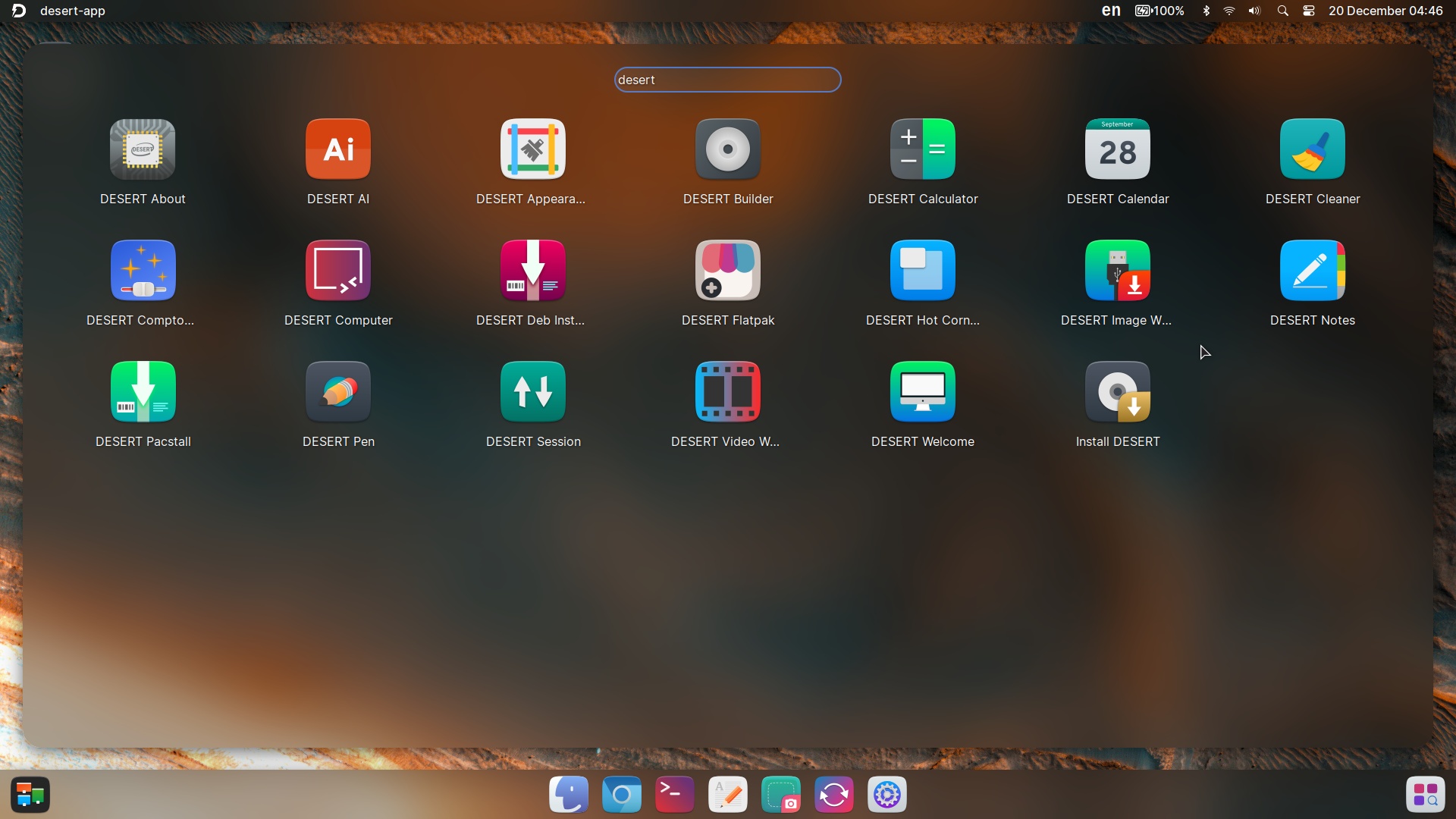
Task: Open the DESERT About app
Action: pyautogui.click(x=143, y=149)
